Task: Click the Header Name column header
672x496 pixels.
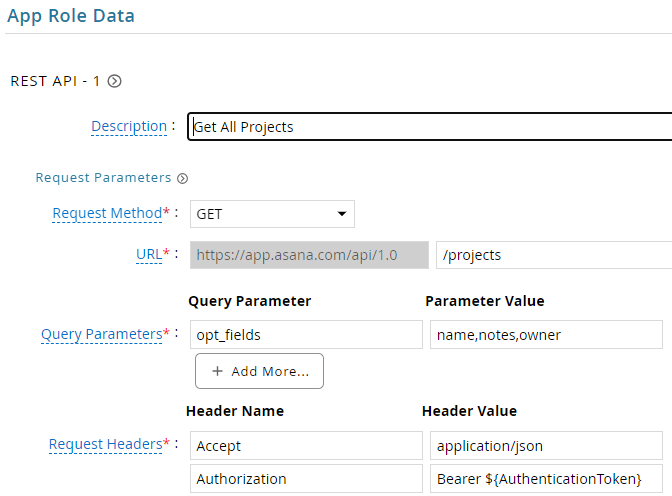Action: 235,411
